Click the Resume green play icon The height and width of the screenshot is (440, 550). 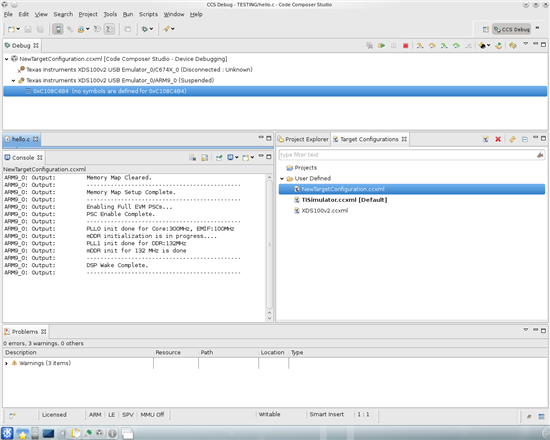(382, 46)
